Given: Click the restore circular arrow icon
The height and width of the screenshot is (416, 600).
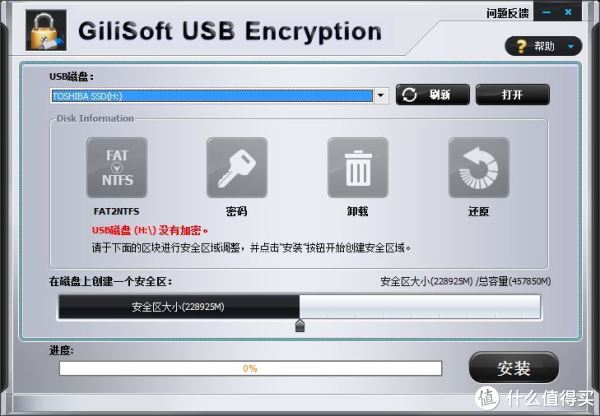Looking at the screenshot, I should pos(479,168).
